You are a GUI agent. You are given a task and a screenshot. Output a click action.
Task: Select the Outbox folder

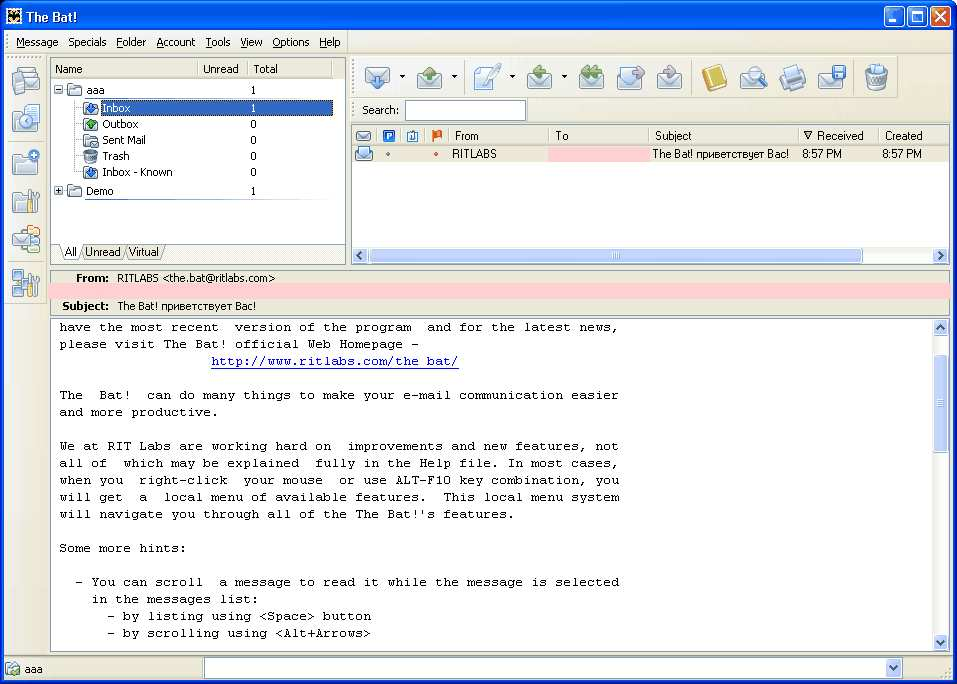[x=120, y=124]
